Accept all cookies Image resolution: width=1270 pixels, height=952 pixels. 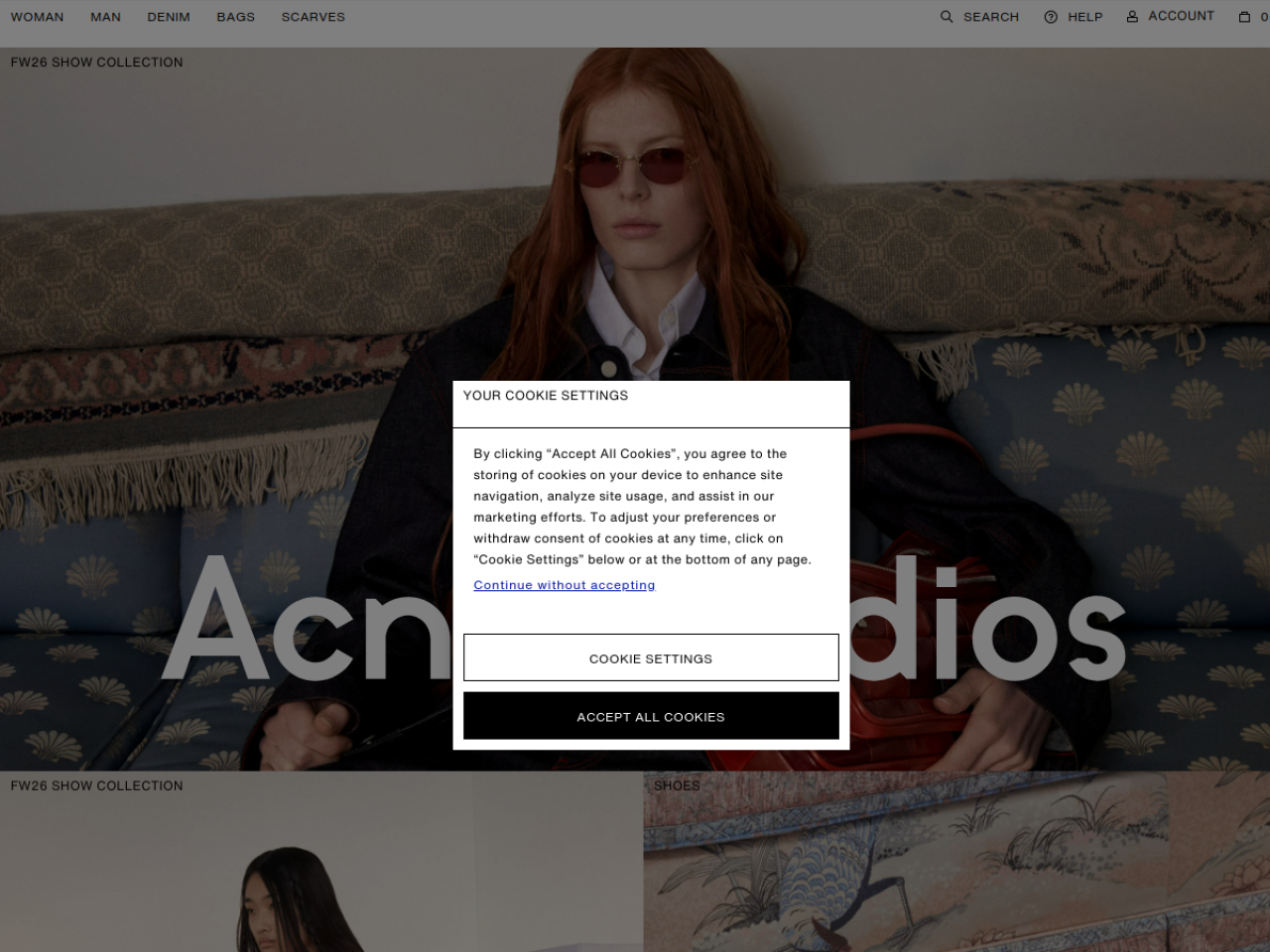[651, 716]
